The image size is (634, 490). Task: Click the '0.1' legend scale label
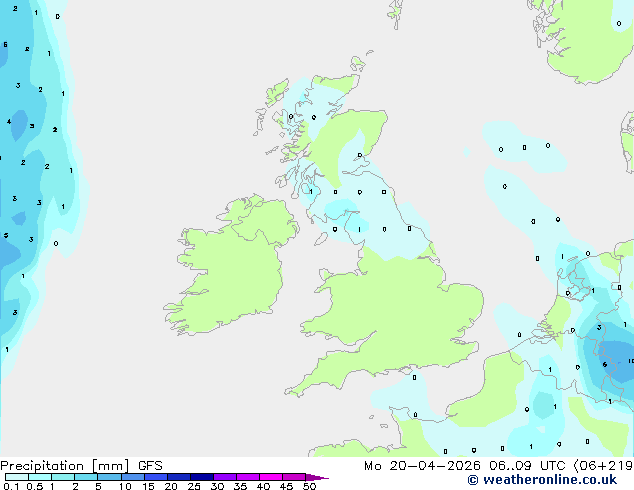click(11, 486)
